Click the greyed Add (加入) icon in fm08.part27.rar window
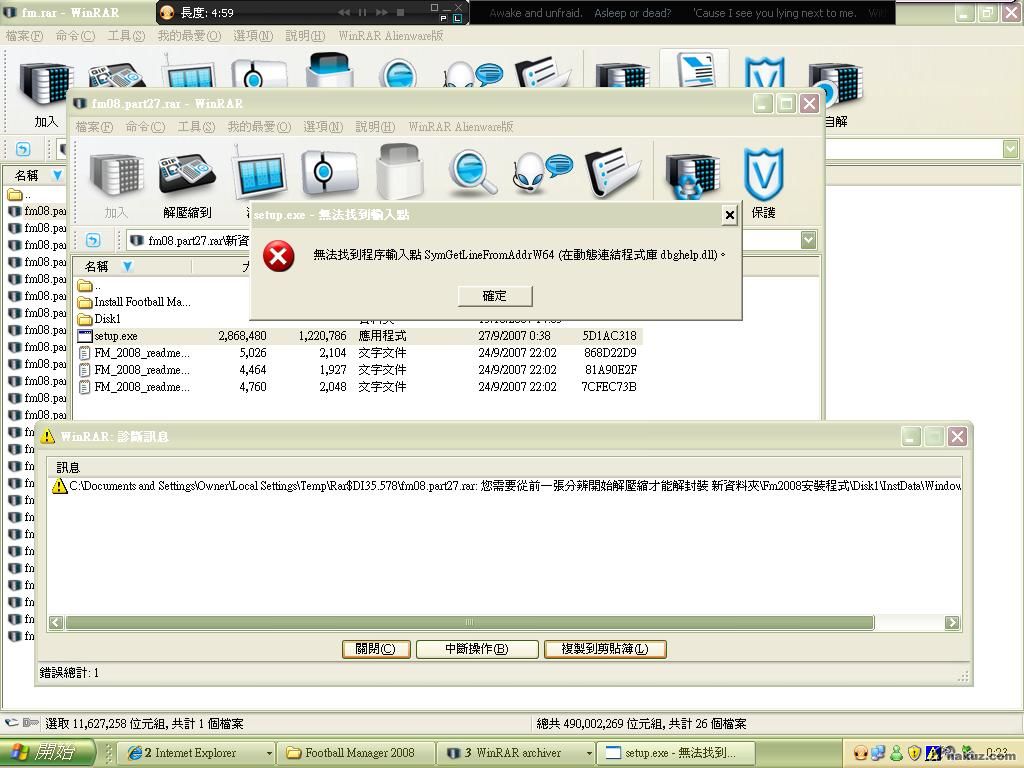This screenshot has width=1024, height=768. pos(116,175)
